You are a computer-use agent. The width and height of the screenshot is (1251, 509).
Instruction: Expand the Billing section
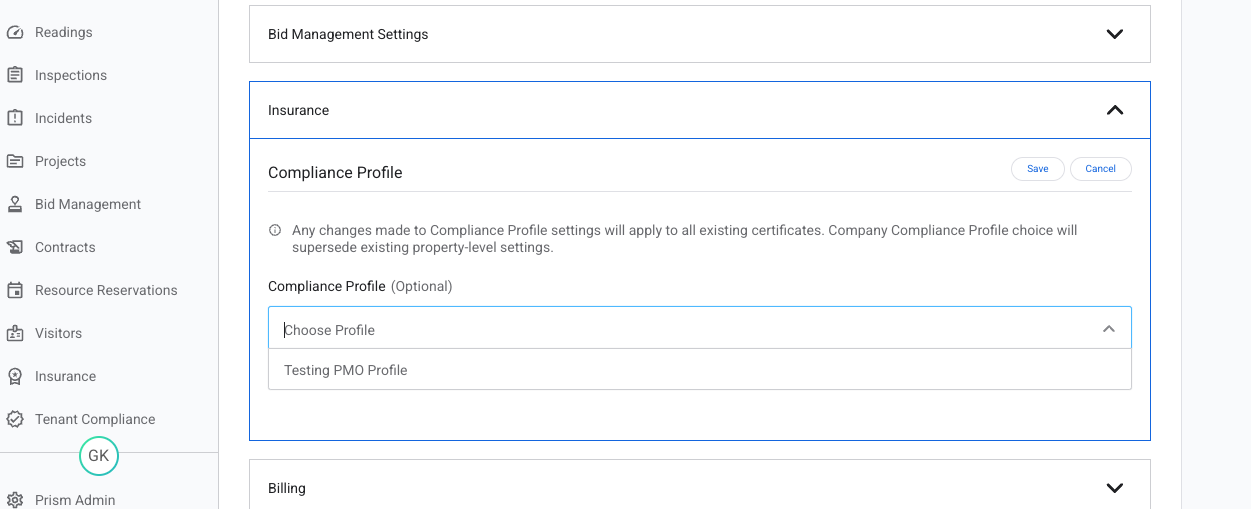(x=1114, y=488)
